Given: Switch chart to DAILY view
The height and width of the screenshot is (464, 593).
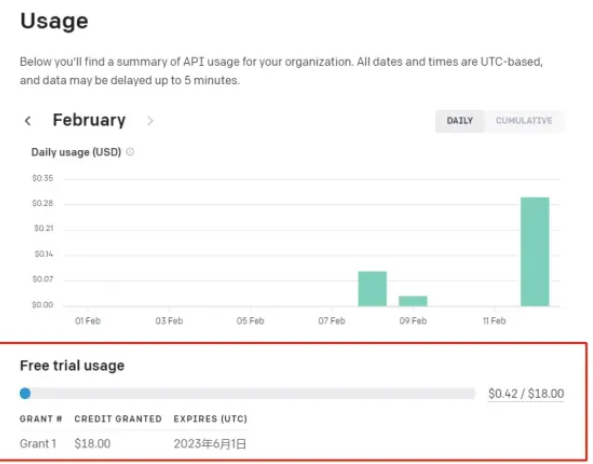Looking at the screenshot, I should [459, 121].
